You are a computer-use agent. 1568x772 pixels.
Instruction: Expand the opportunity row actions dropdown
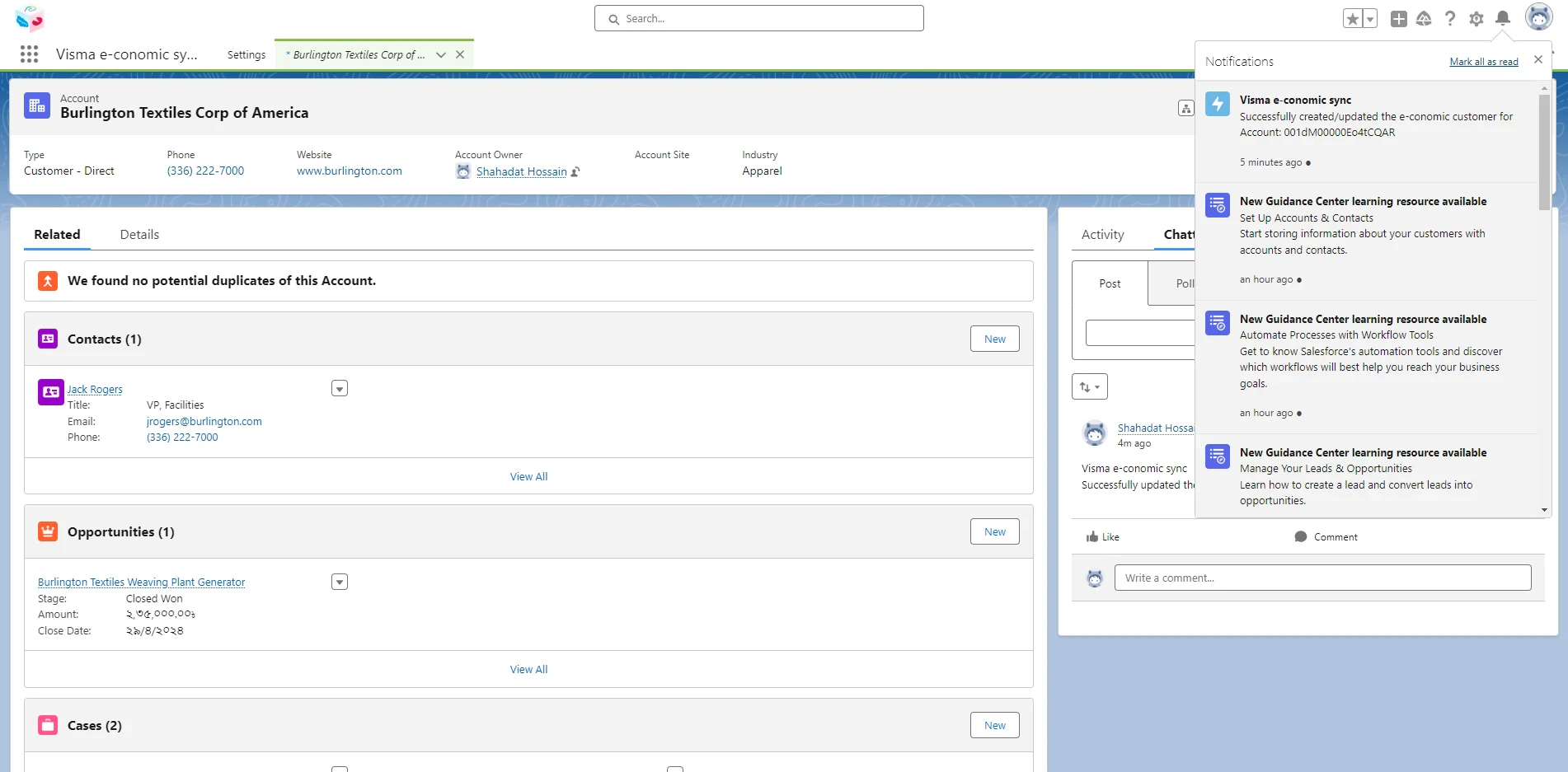tap(340, 582)
